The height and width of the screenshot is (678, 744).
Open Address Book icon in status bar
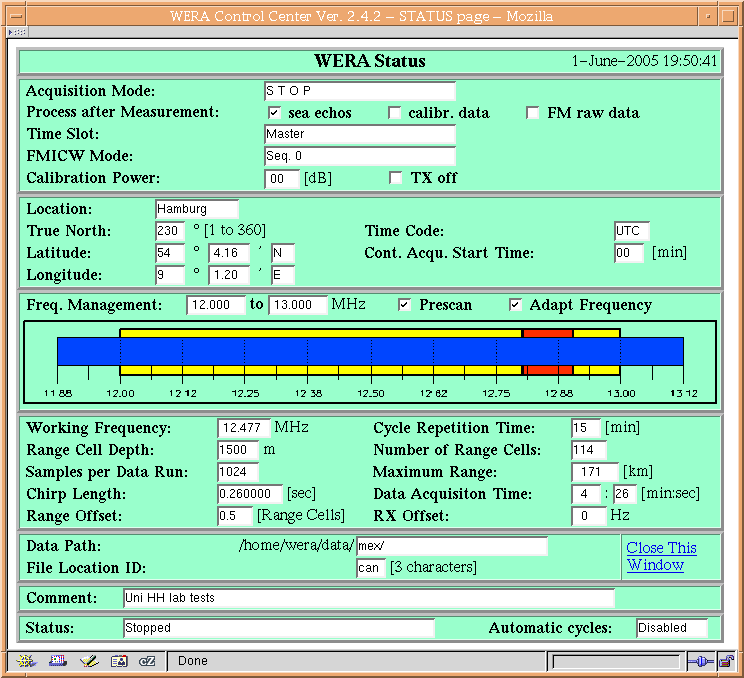click(x=119, y=660)
